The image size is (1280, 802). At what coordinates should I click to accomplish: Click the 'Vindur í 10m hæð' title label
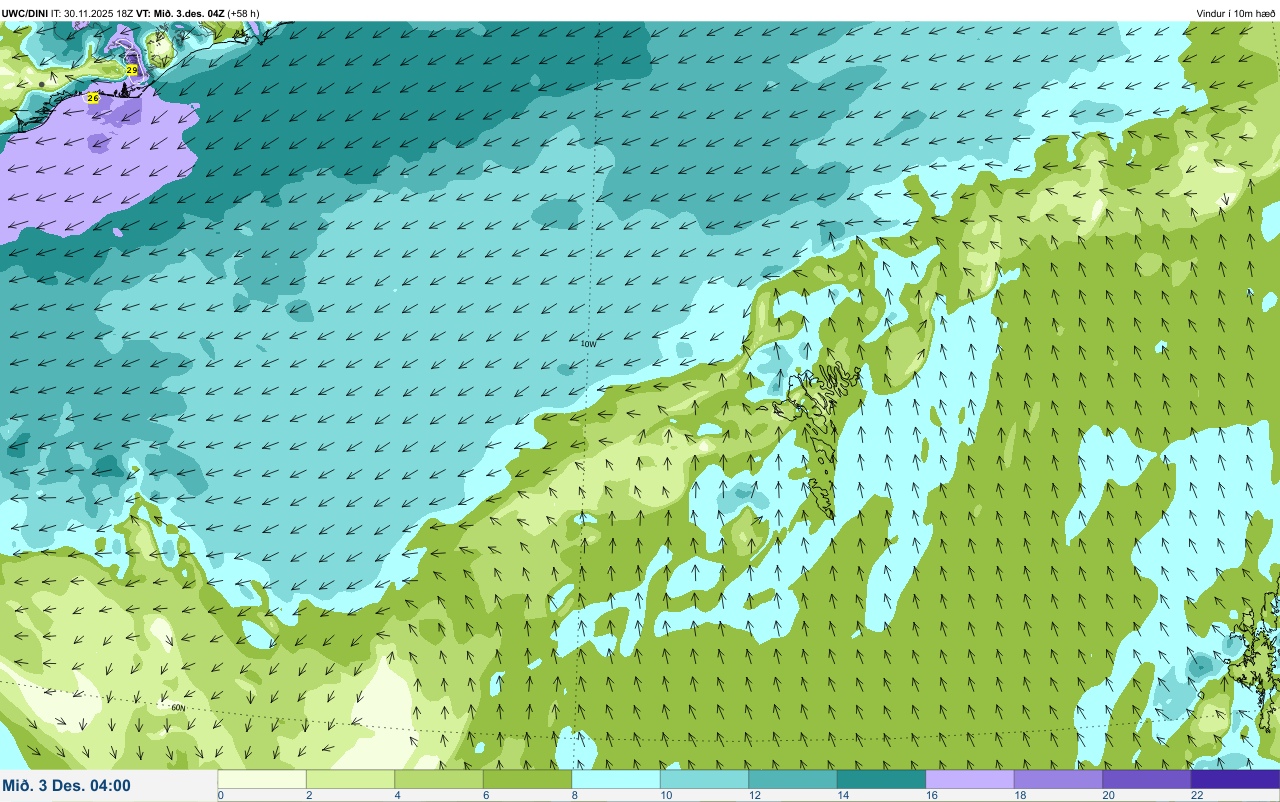coord(1235,13)
